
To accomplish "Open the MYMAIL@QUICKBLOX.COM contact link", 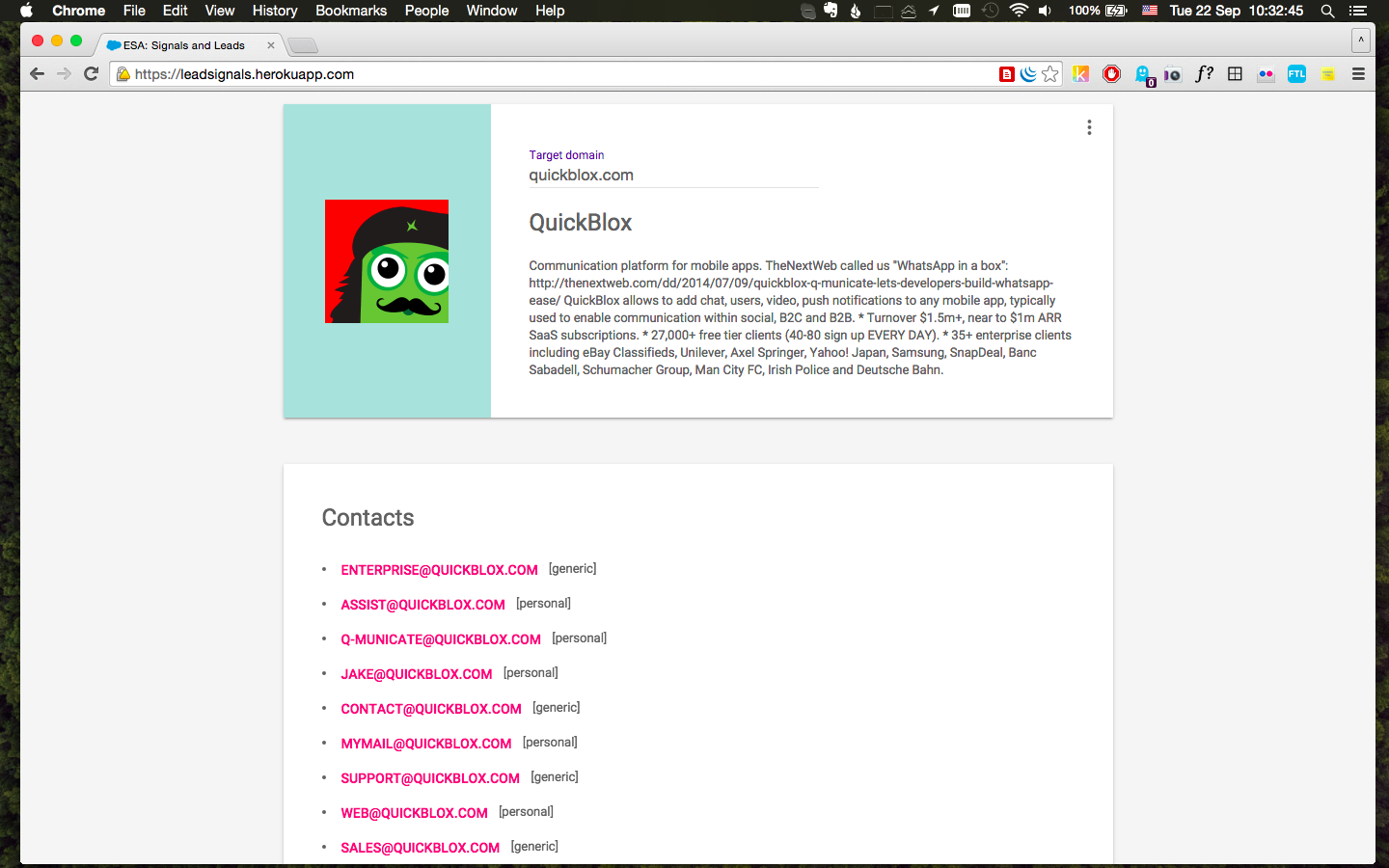I will click(426, 744).
